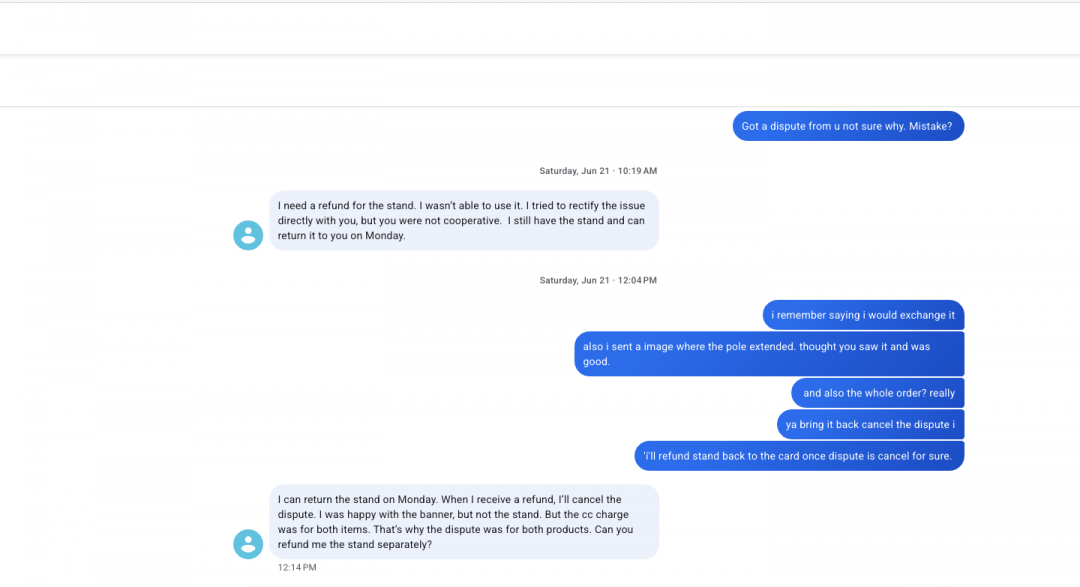Select the "i'll refund stand back to the card" bubble

click(799, 456)
